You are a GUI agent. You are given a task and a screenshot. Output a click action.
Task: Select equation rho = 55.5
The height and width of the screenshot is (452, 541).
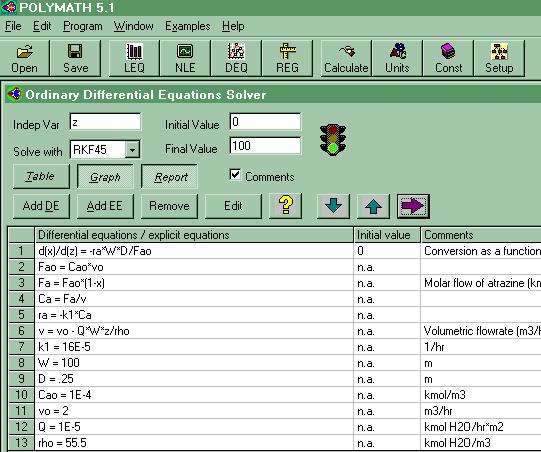(x=194, y=443)
